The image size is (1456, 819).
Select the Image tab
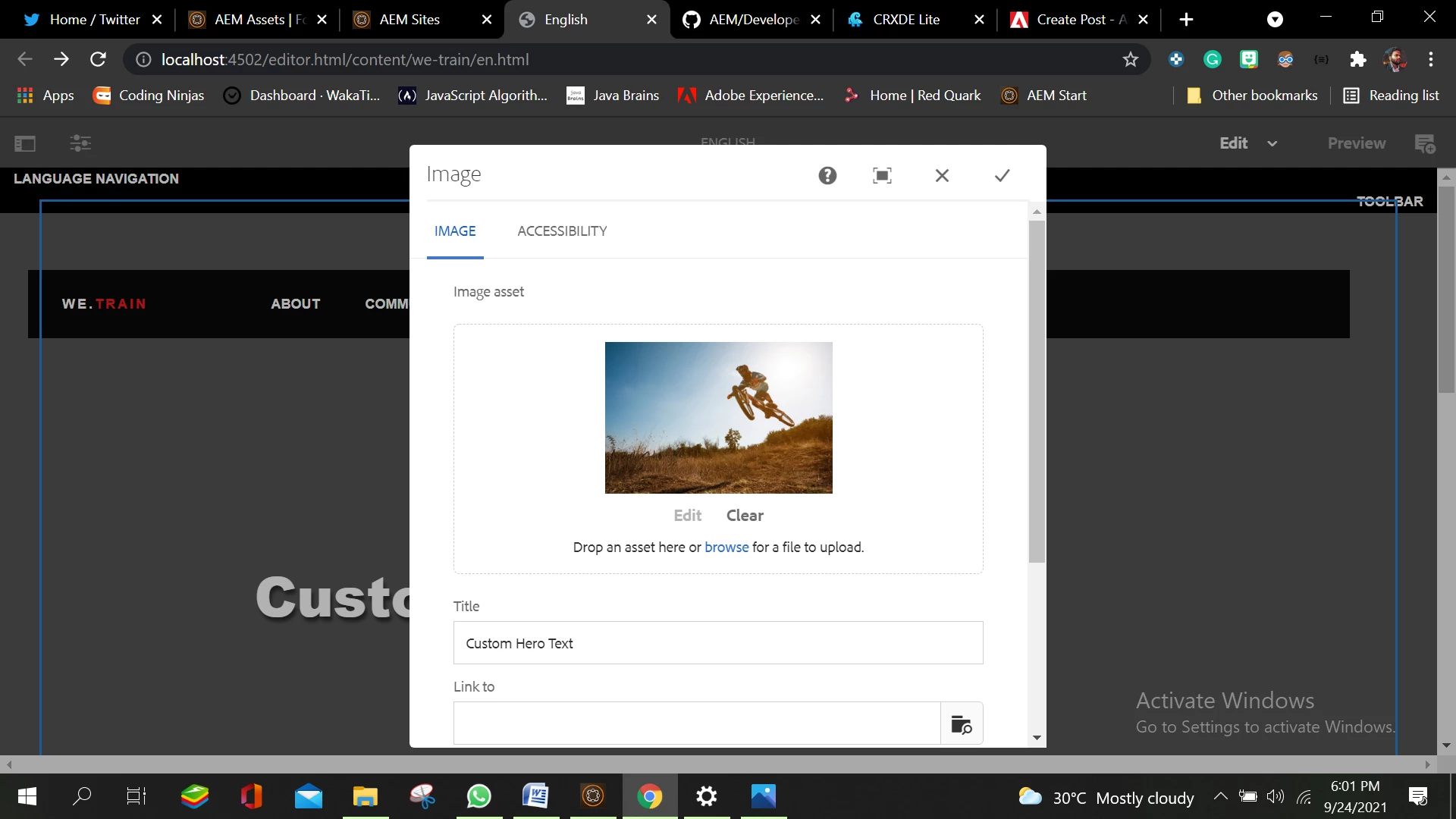(455, 231)
